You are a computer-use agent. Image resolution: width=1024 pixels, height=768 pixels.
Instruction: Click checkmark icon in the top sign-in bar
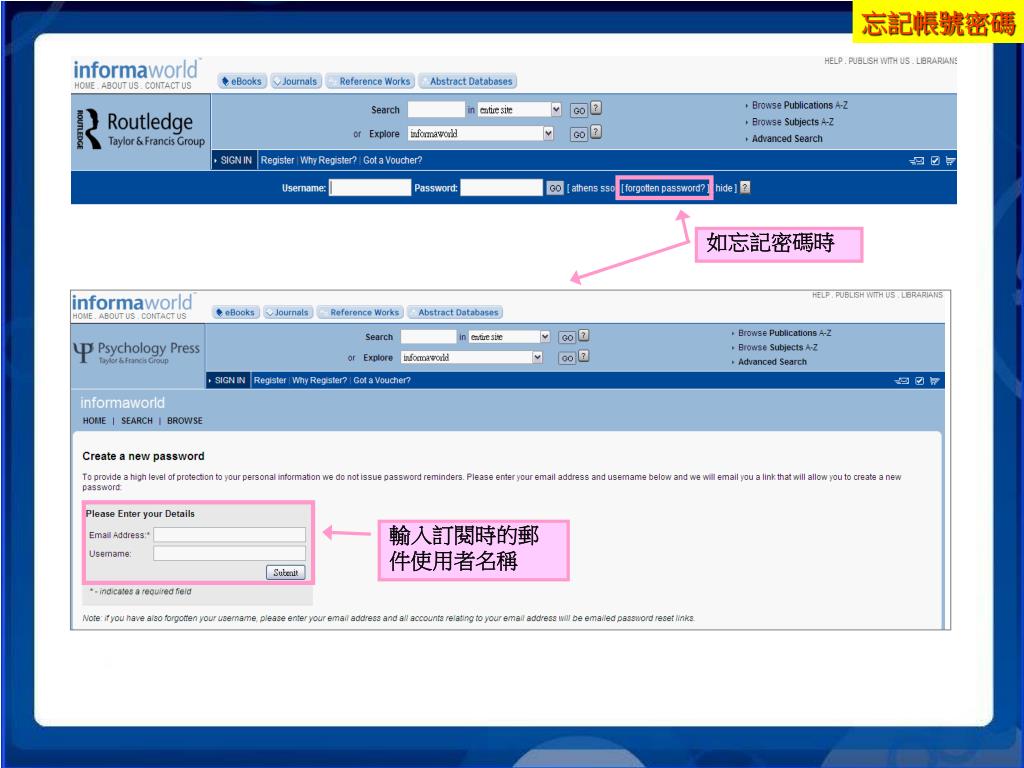click(x=935, y=161)
